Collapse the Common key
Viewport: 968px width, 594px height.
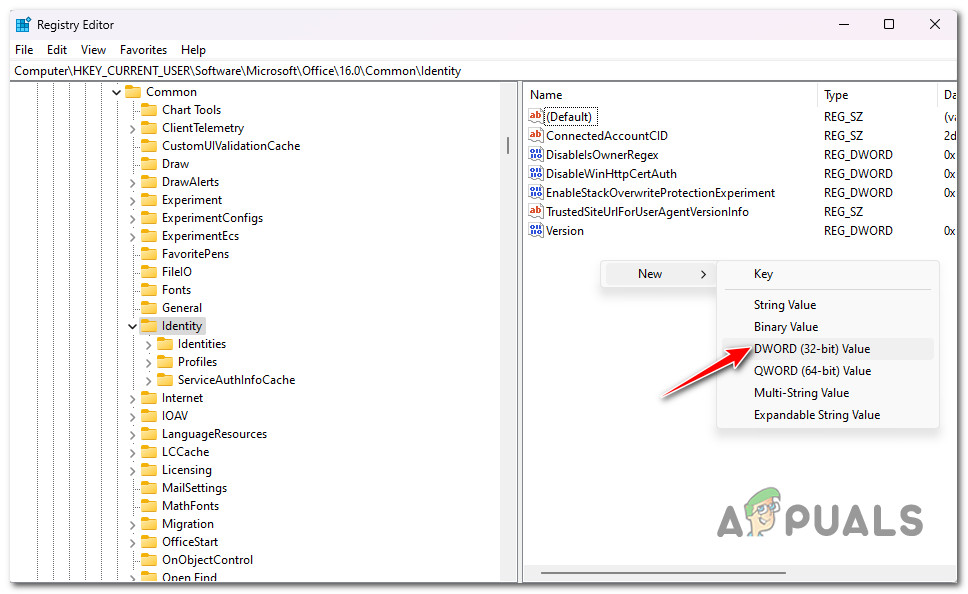(x=116, y=93)
